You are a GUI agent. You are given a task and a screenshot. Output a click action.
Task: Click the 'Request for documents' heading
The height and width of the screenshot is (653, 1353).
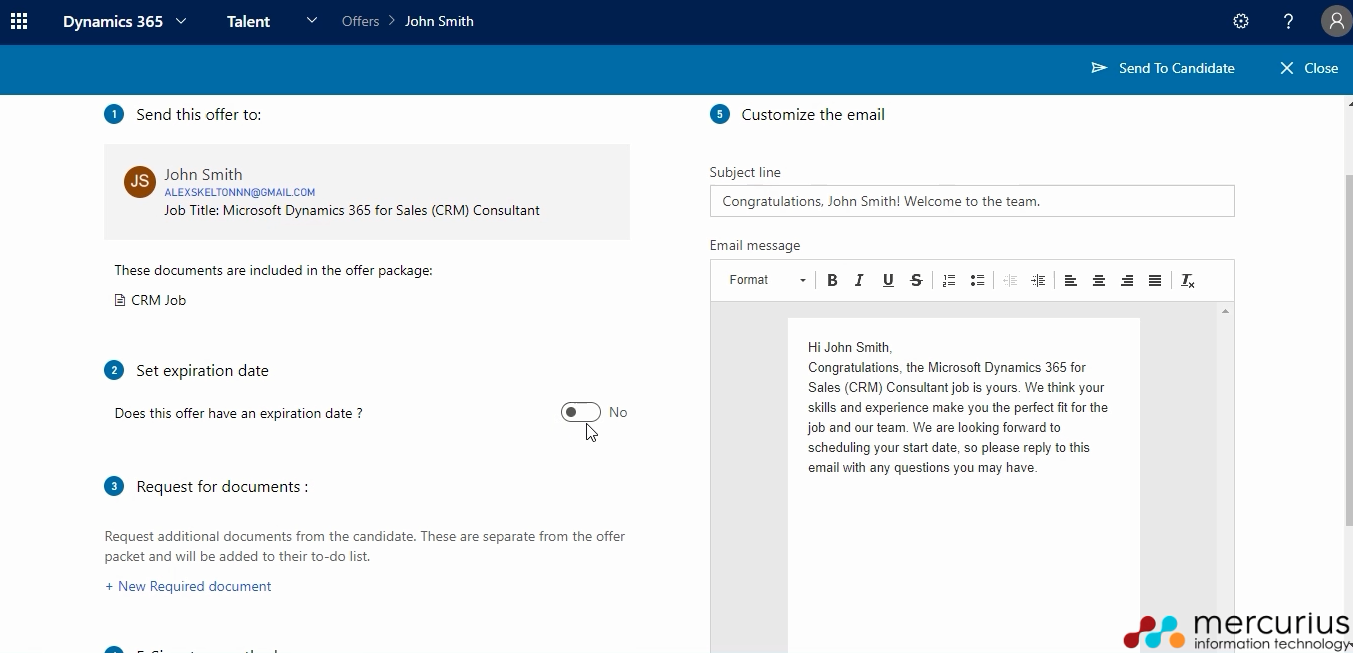(x=222, y=486)
